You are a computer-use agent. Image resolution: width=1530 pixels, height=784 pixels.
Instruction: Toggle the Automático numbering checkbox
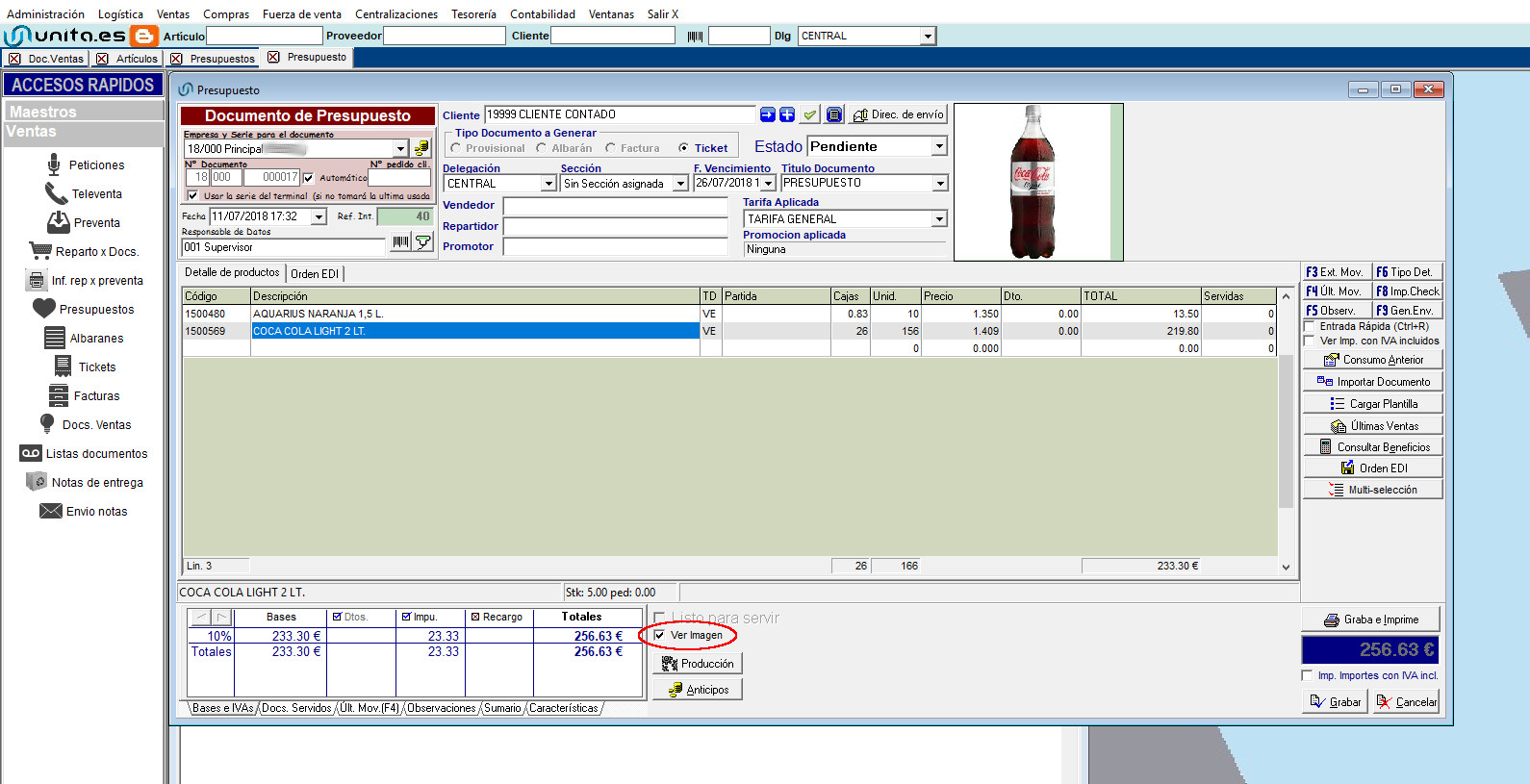coord(308,178)
